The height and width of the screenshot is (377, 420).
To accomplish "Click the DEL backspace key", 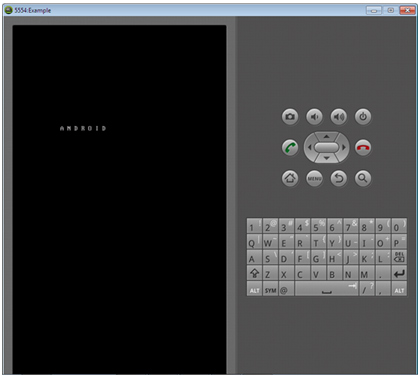I will click(399, 257).
